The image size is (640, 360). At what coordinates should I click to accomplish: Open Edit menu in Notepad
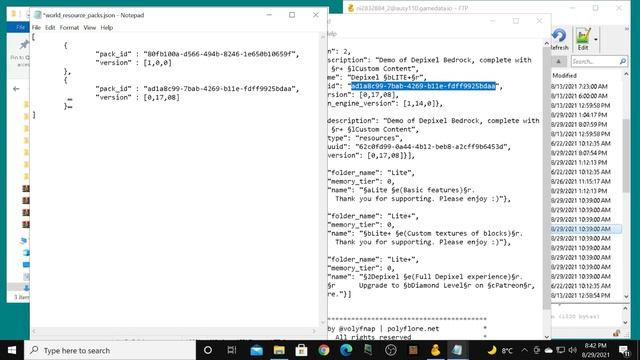point(50,28)
